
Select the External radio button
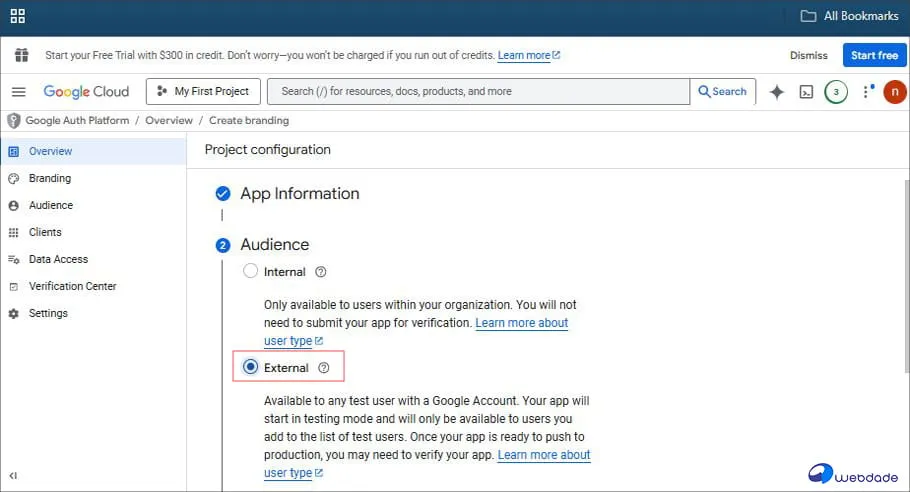251,367
